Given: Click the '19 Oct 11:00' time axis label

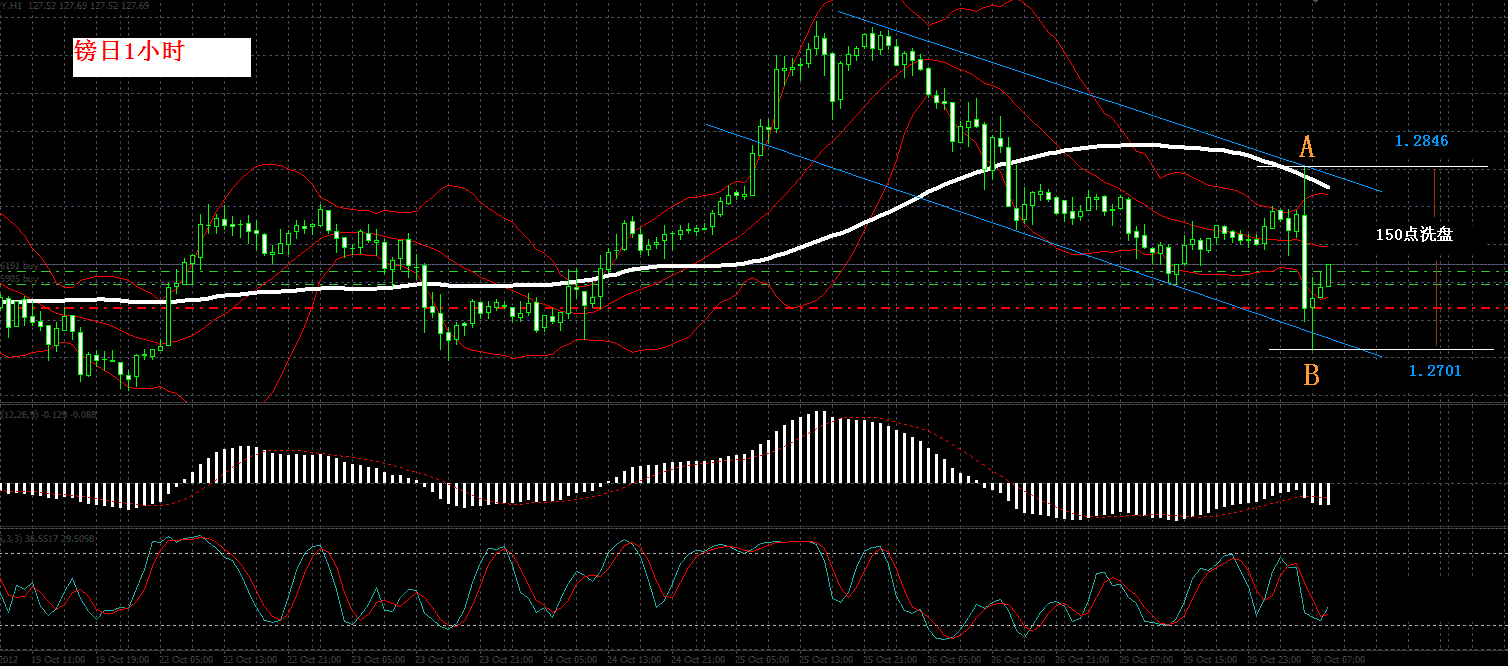Looking at the screenshot, I should pyautogui.click(x=58, y=659).
